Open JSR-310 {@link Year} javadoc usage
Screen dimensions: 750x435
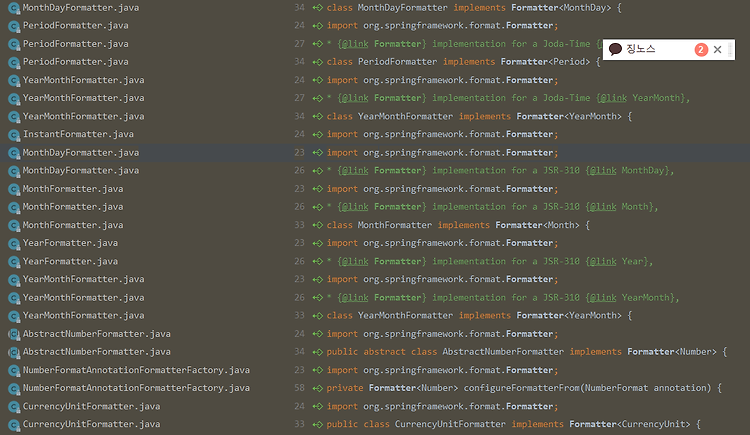(x=490, y=261)
